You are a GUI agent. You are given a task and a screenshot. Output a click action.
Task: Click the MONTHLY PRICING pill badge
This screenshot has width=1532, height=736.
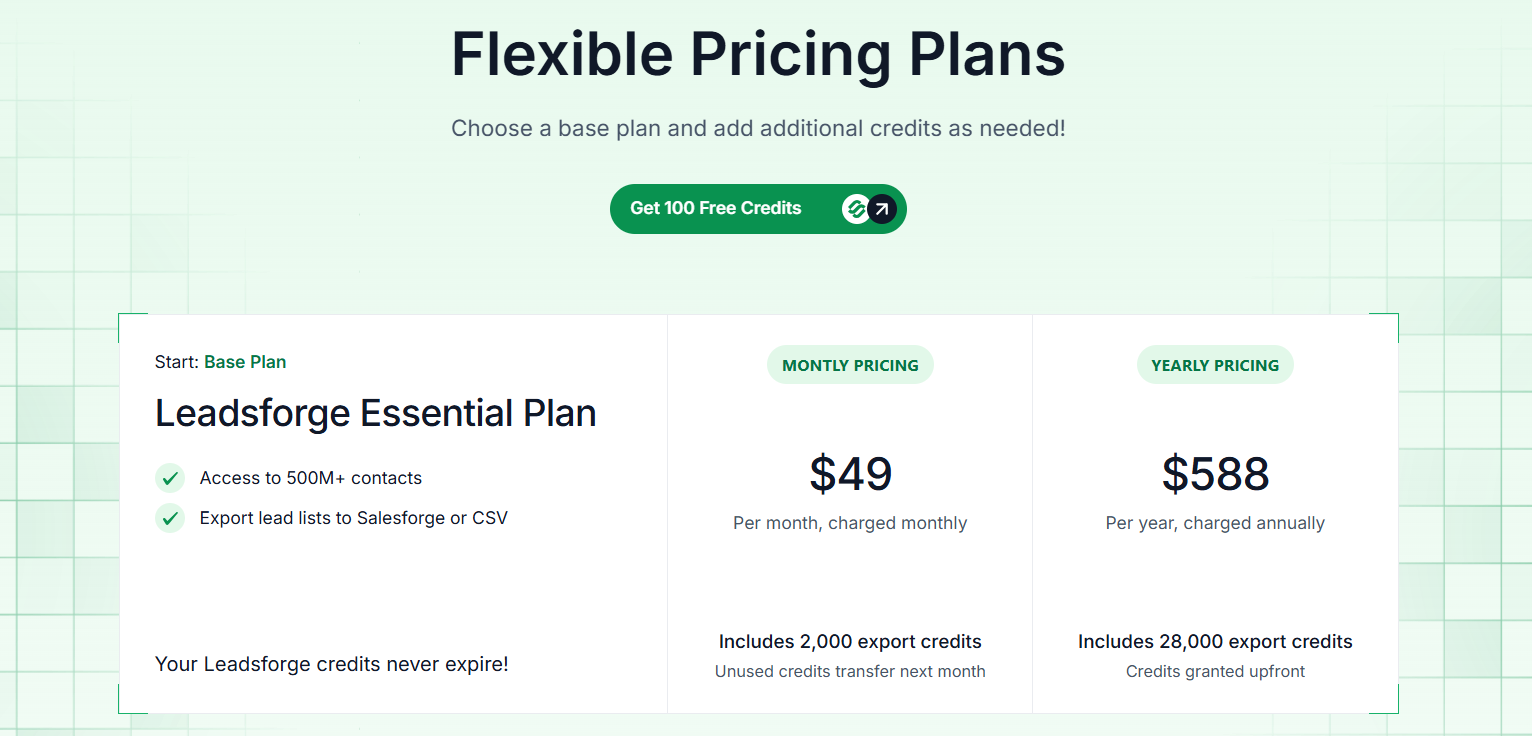click(x=850, y=364)
